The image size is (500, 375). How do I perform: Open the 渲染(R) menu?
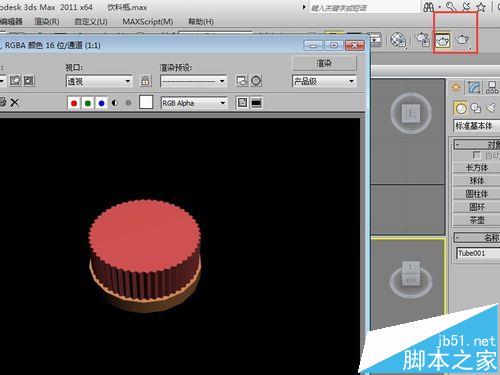pos(47,22)
